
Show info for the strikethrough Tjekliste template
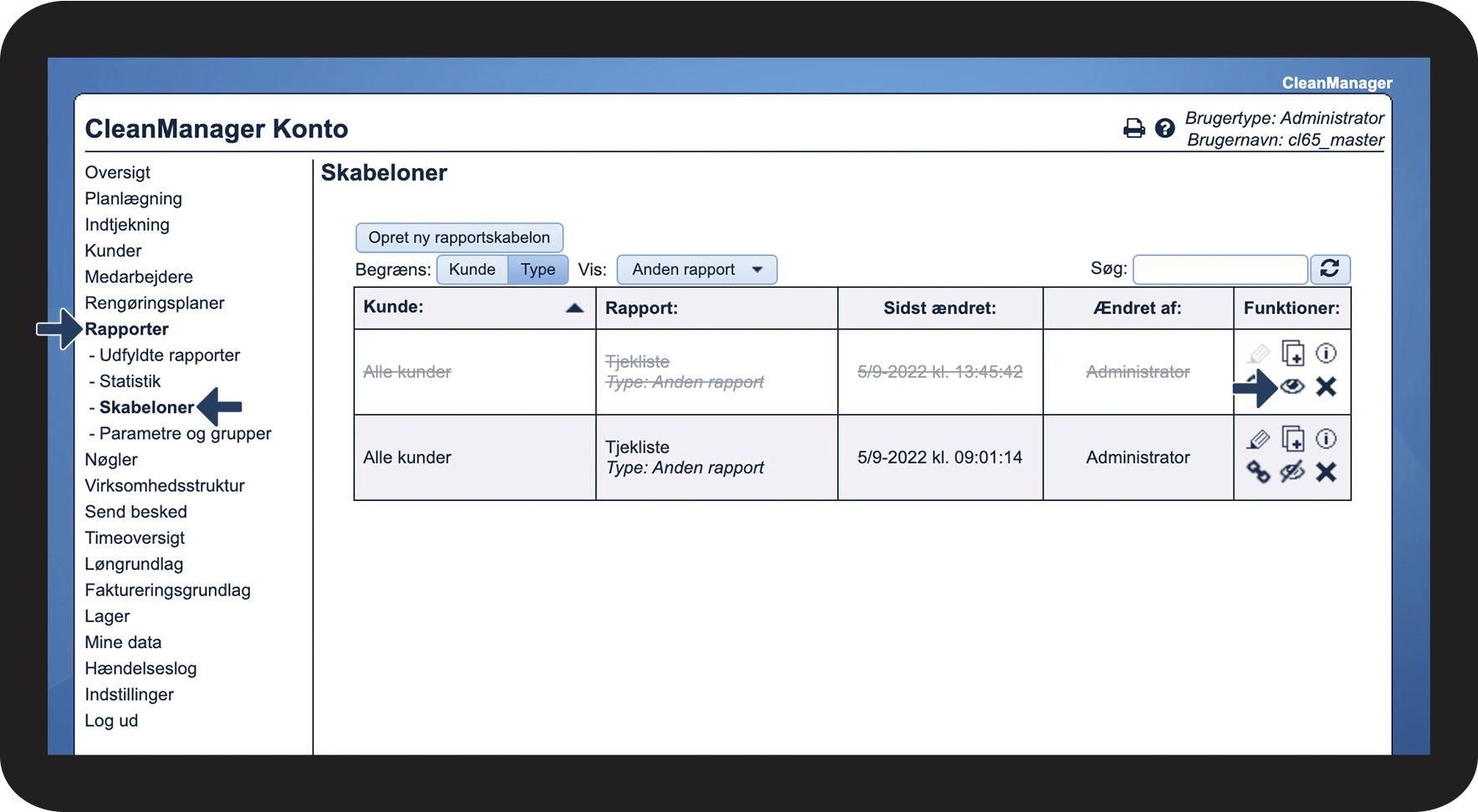(1326, 353)
